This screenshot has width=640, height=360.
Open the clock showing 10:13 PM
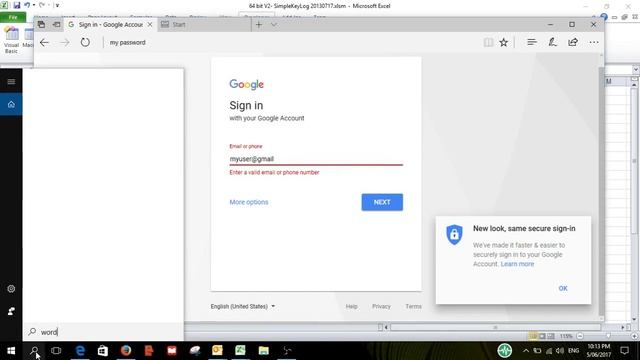point(599,351)
